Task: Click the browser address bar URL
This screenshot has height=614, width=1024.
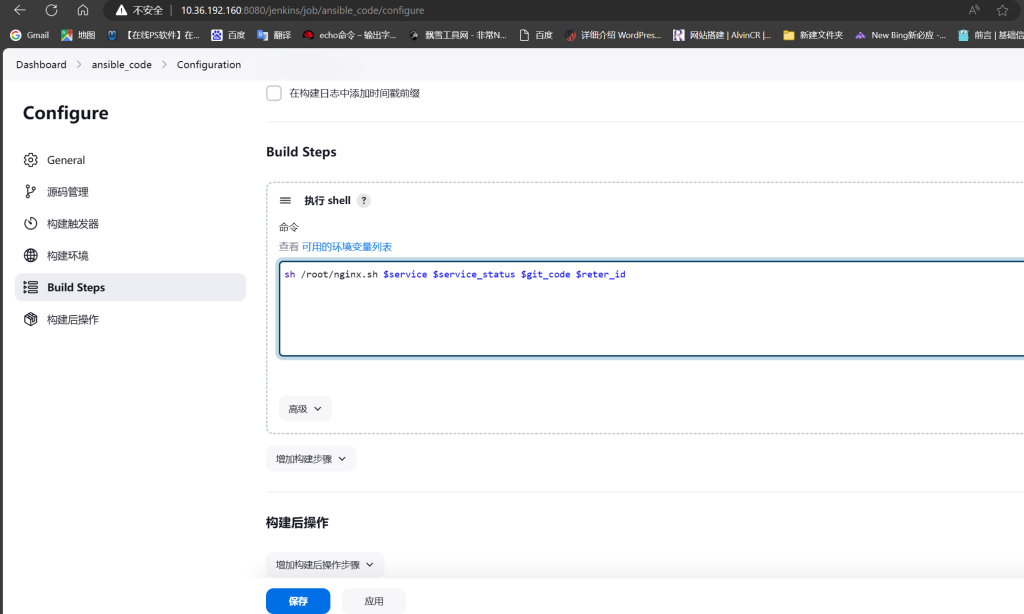Action: pos(302,10)
